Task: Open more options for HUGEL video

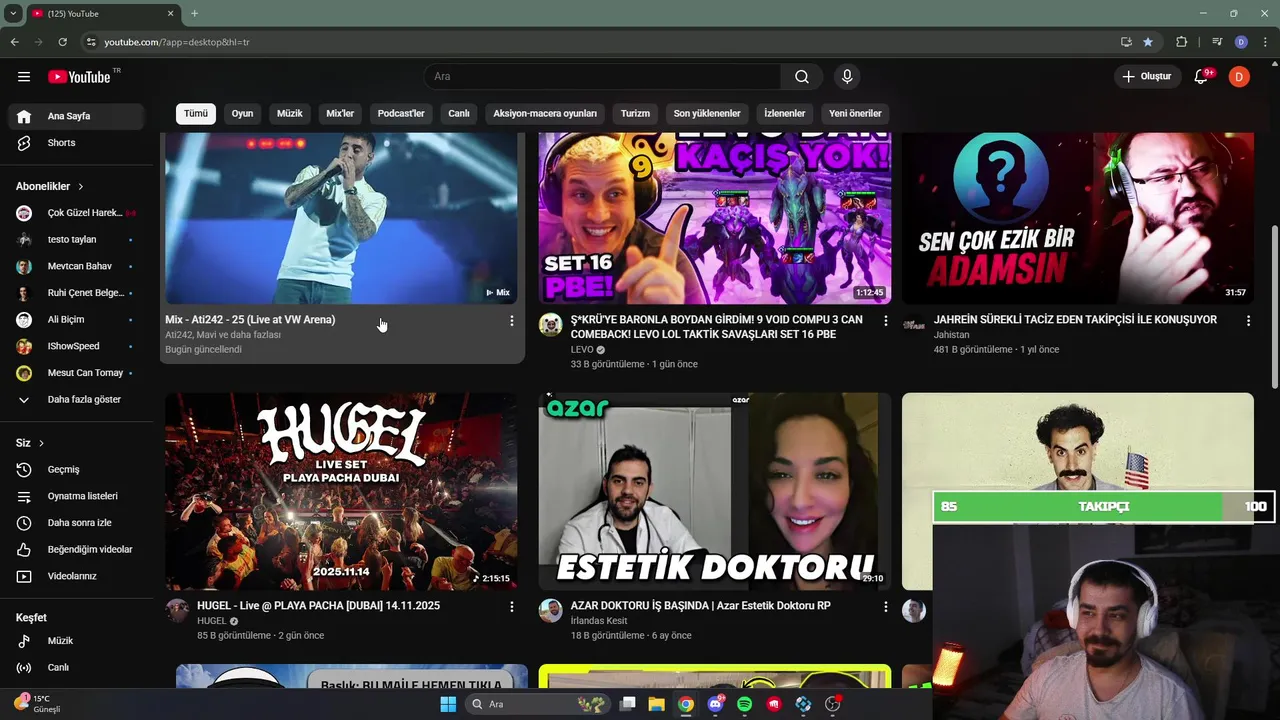Action: tap(512, 607)
